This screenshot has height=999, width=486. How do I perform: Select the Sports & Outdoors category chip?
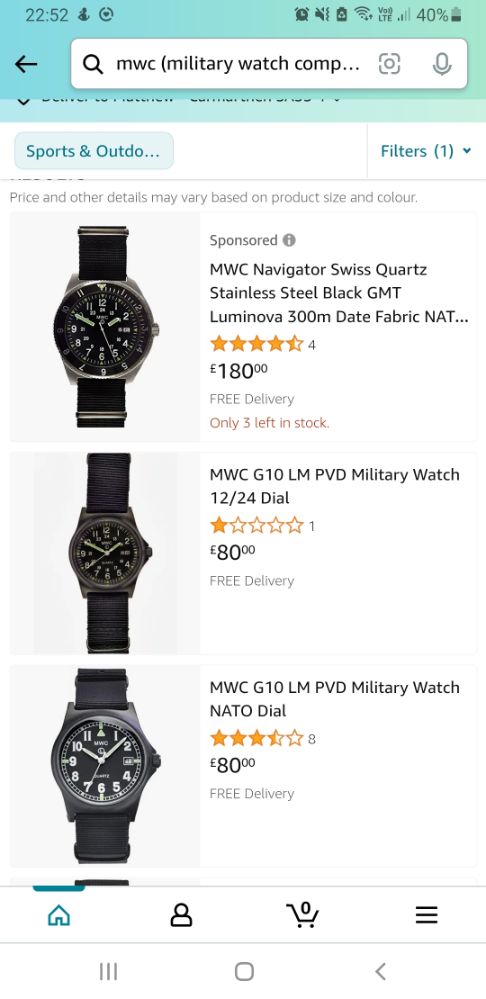tap(94, 151)
